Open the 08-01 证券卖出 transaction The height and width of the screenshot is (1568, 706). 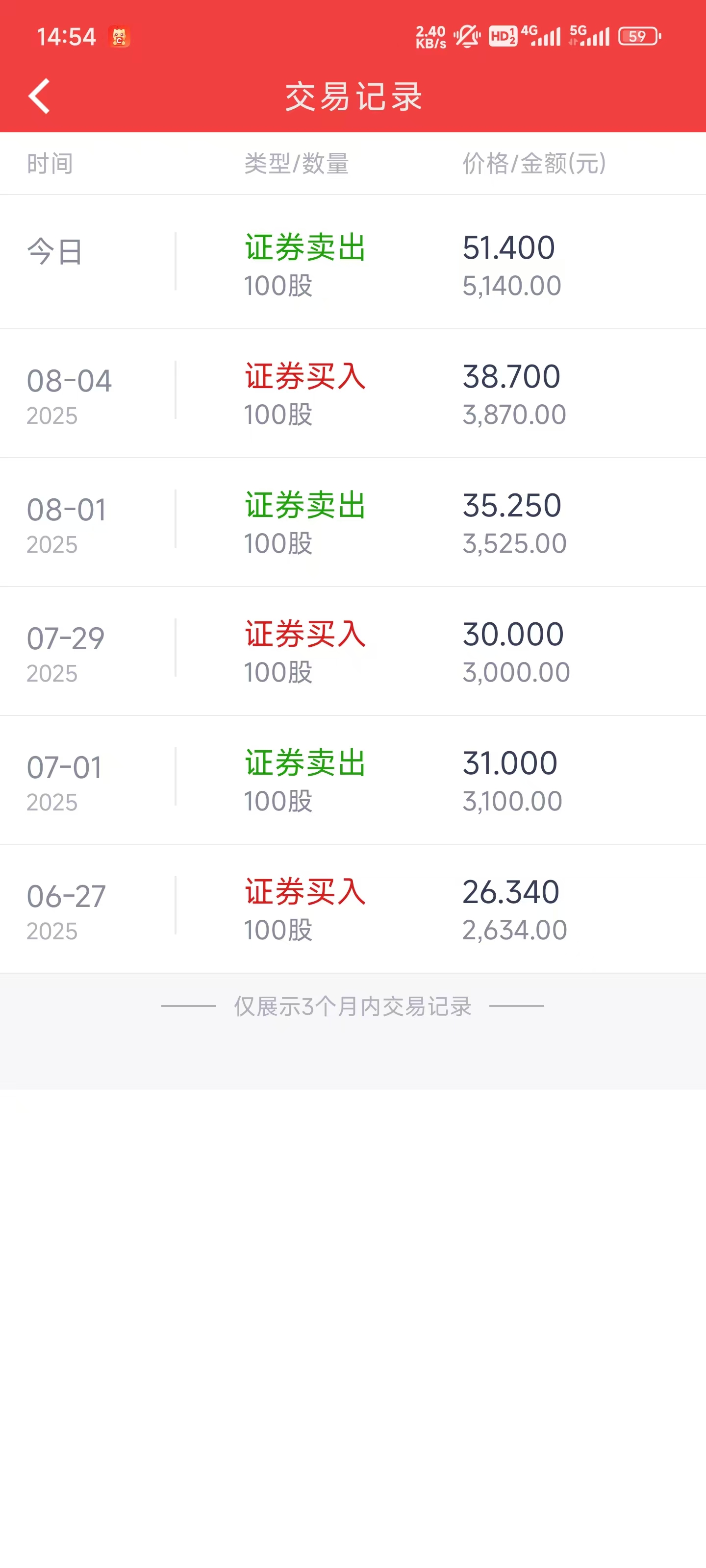point(353,523)
